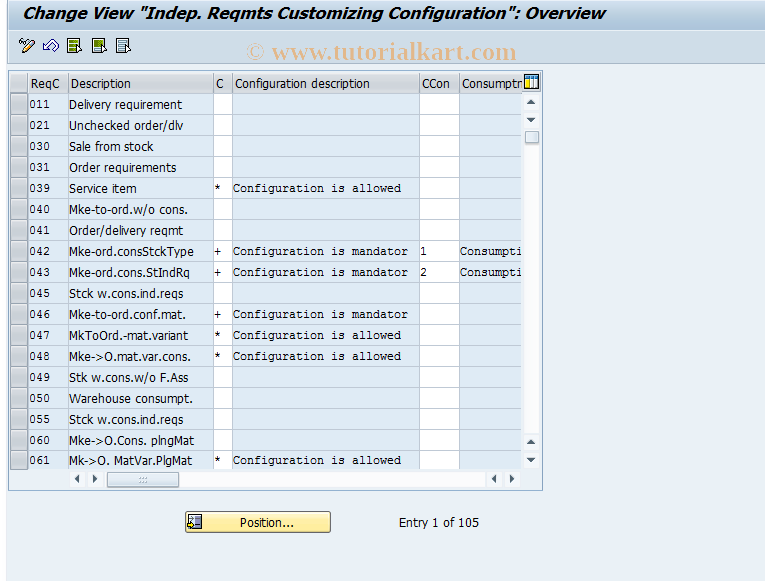
Task: Click the Stk w.cons.w/o F.Ass cell
Action: pos(141,377)
